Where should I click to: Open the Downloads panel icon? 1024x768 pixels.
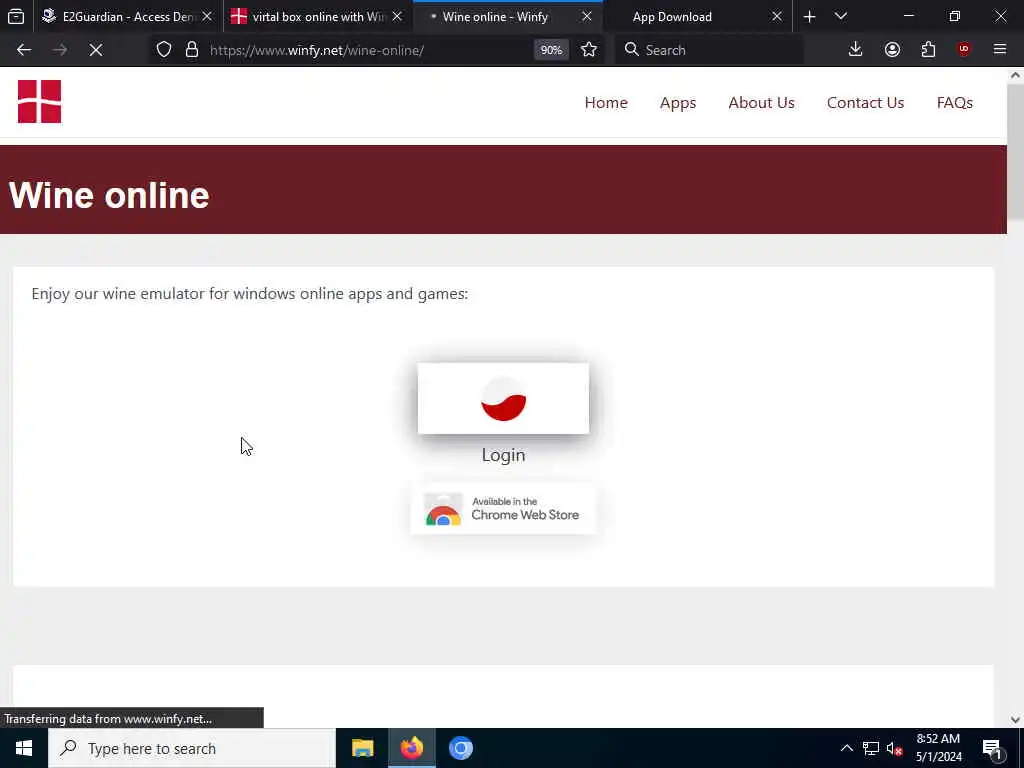(856, 50)
